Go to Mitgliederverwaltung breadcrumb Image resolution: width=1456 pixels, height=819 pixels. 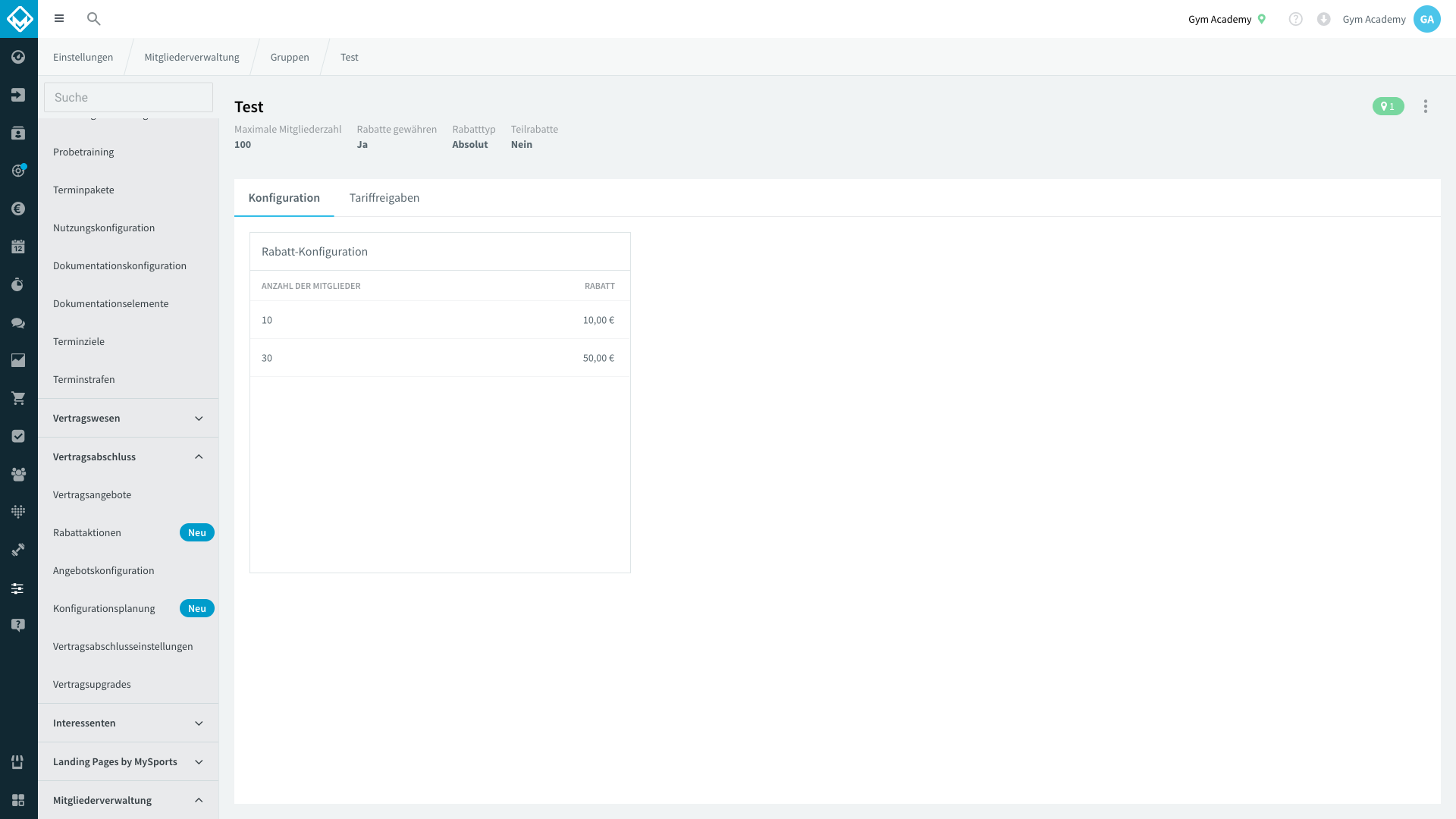coord(192,58)
